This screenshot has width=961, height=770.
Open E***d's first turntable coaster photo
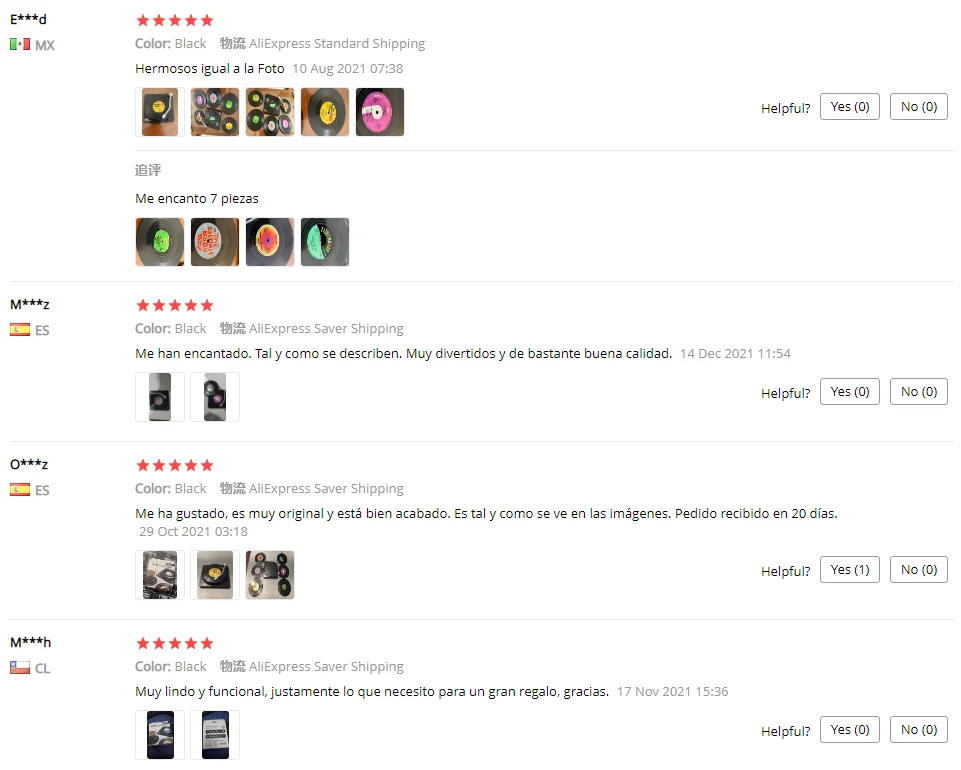tap(160, 112)
